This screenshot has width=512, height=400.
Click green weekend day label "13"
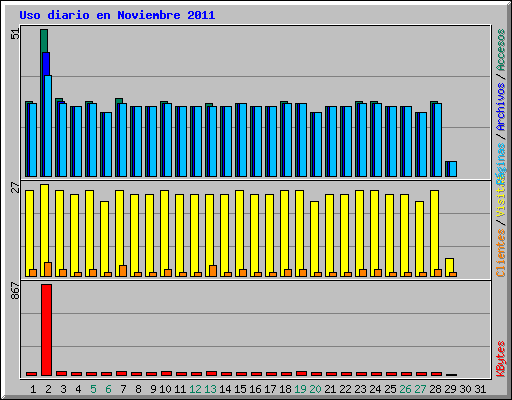[x=210, y=389]
